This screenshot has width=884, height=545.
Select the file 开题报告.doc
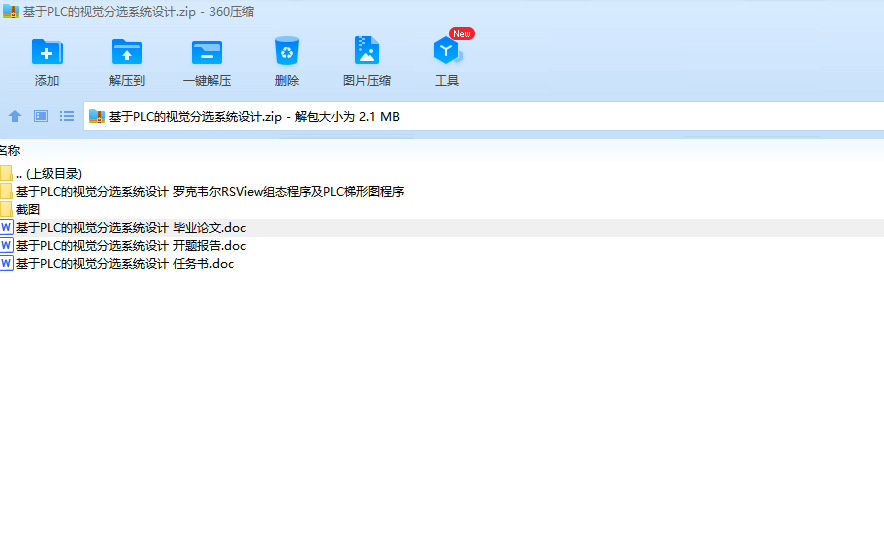pyautogui.click(x=442, y=246)
